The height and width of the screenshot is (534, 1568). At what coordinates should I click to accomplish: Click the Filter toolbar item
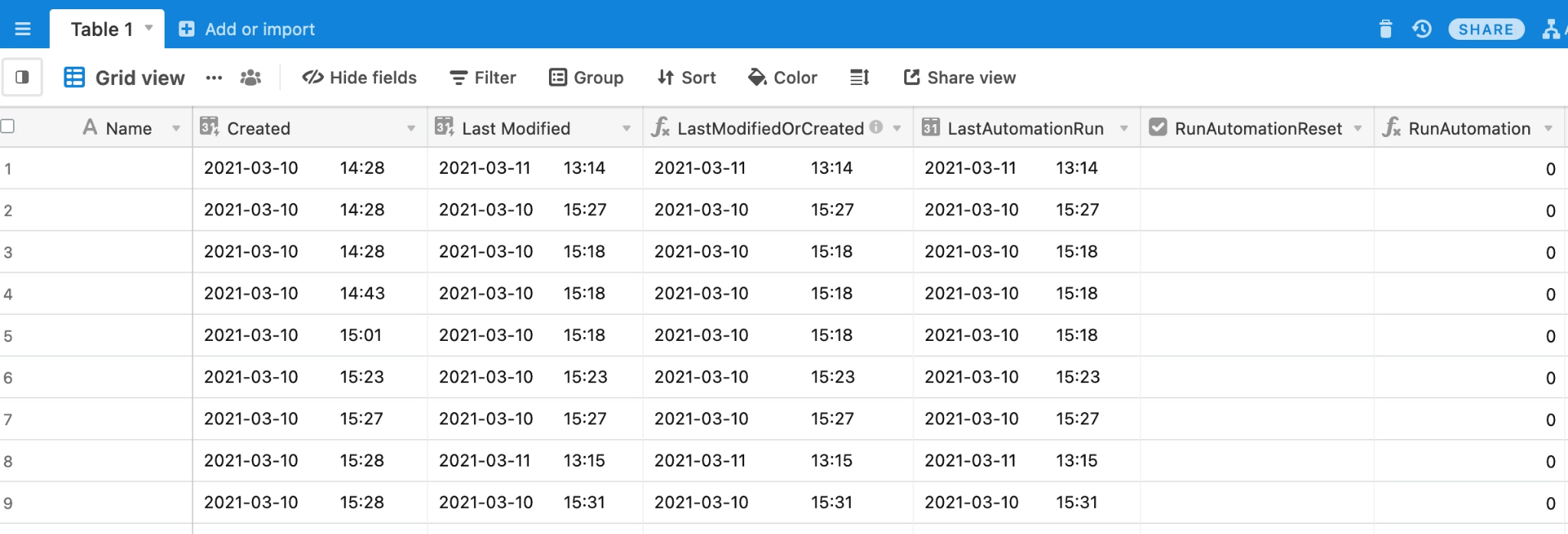[482, 77]
